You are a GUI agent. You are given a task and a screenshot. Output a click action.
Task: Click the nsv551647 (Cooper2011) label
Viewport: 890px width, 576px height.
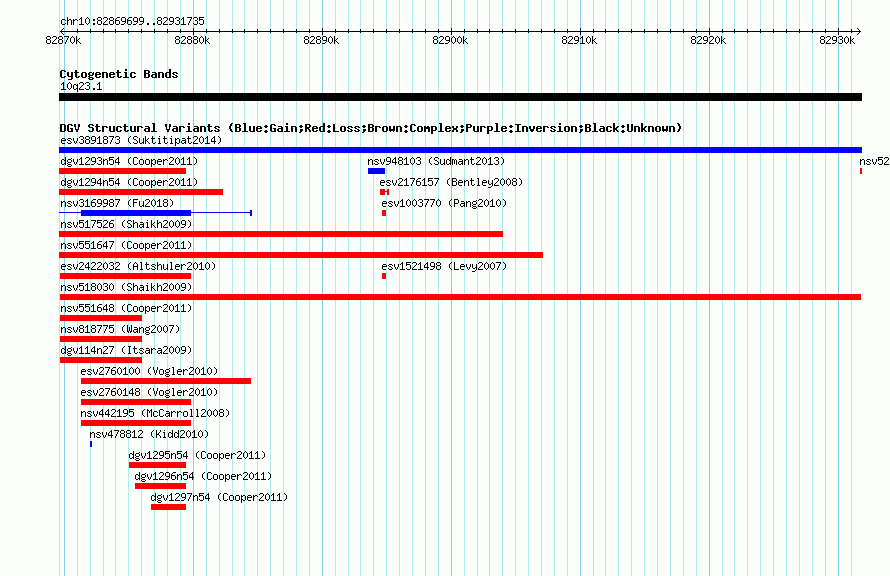(x=126, y=245)
